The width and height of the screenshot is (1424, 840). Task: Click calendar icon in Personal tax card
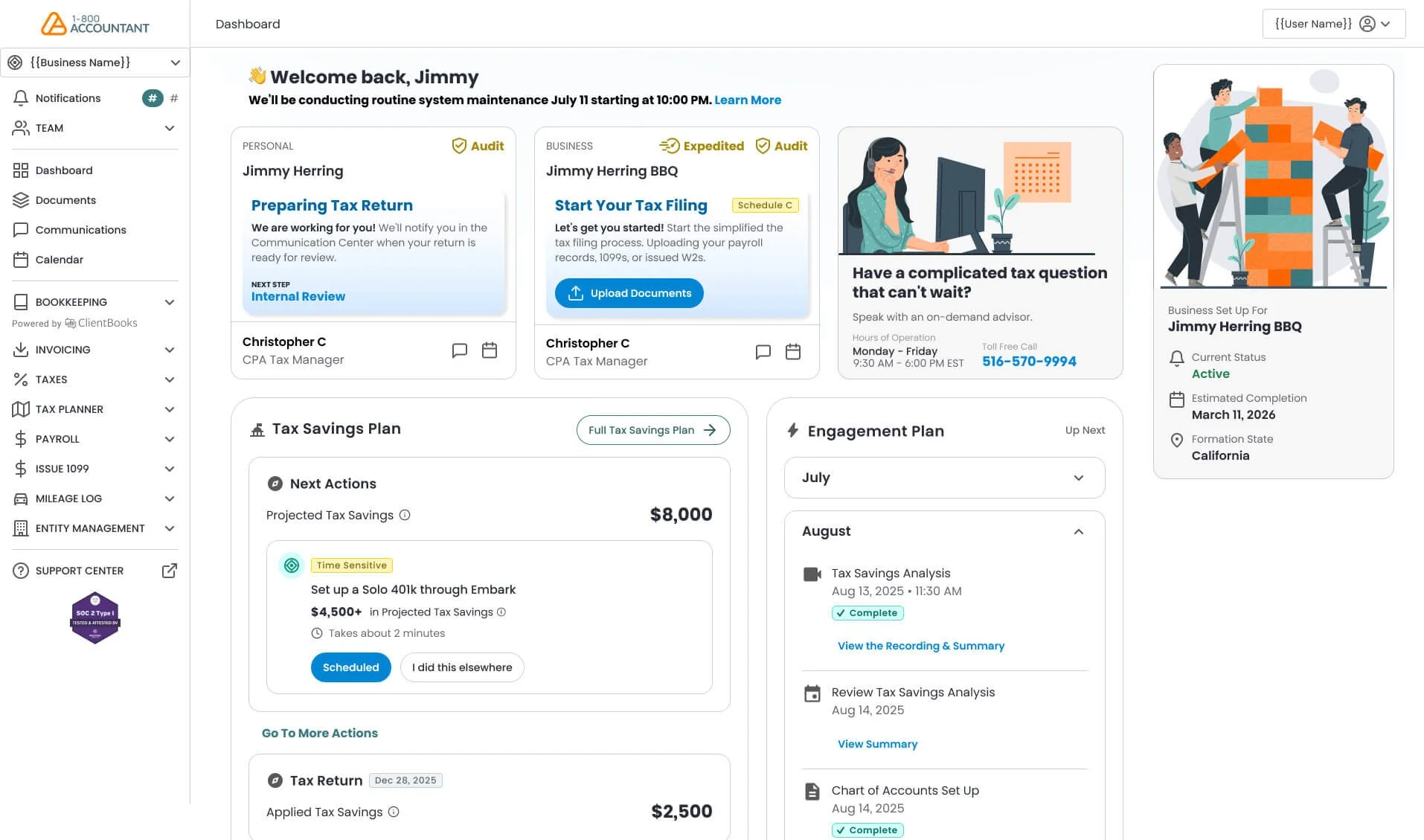[x=490, y=350]
